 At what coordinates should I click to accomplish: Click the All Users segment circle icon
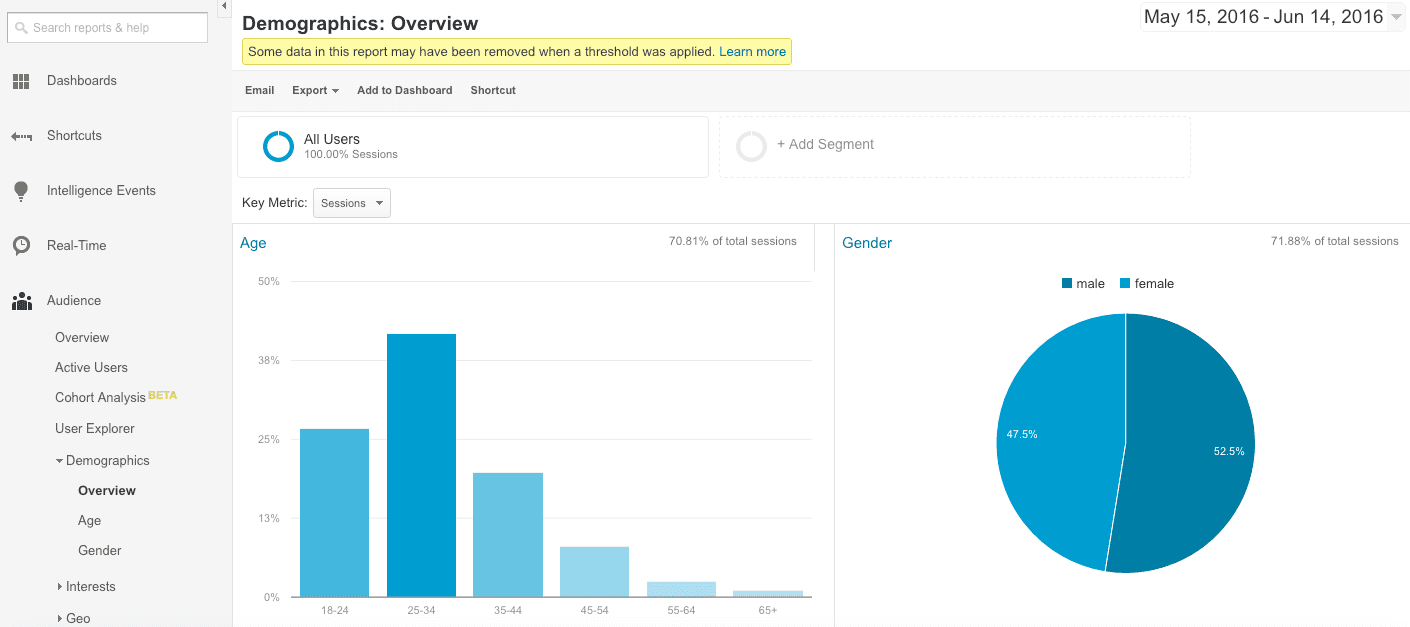[278, 146]
